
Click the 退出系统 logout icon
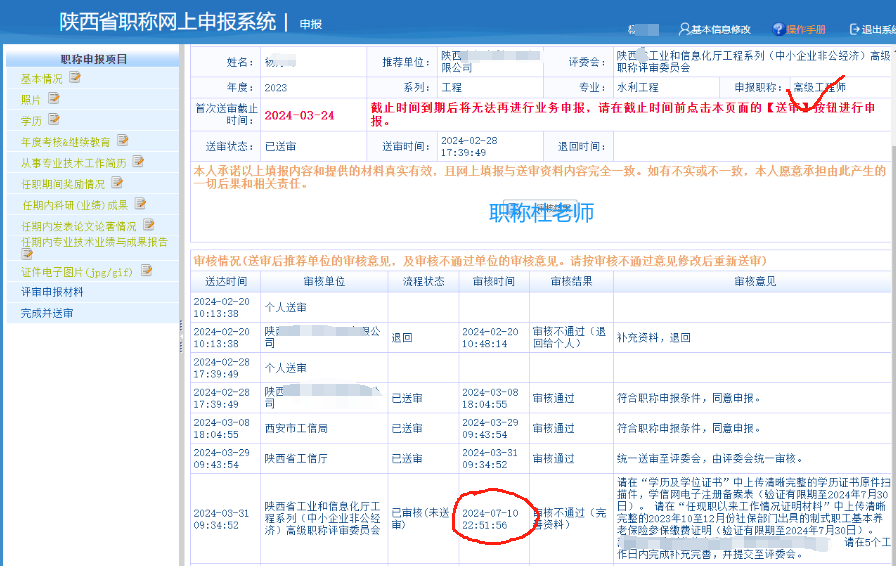coord(855,30)
